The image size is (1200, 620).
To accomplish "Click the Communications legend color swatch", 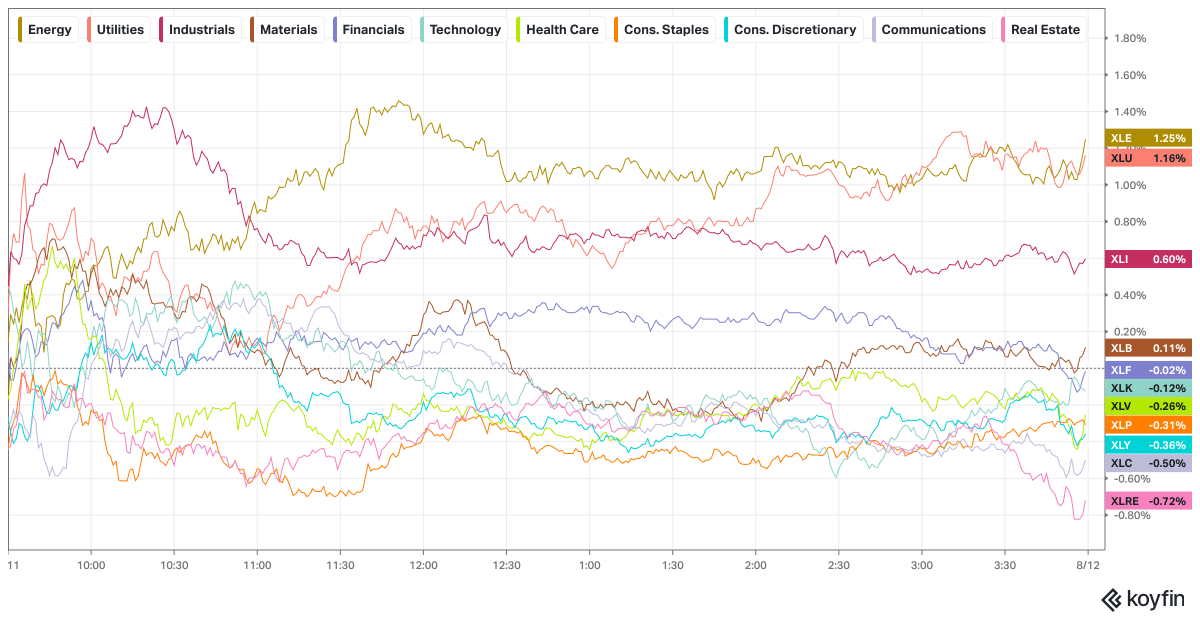I will tap(878, 29).
